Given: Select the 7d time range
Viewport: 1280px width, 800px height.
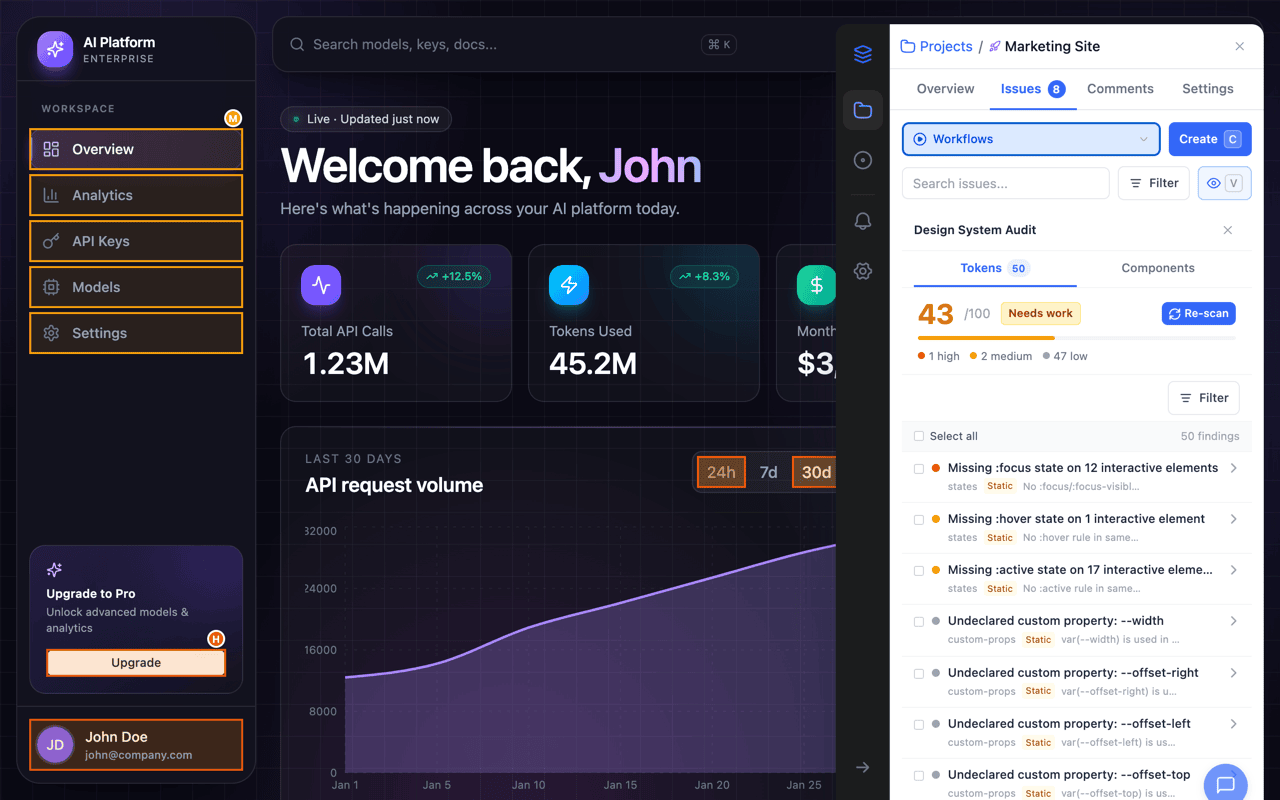Looking at the screenshot, I should (768, 472).
